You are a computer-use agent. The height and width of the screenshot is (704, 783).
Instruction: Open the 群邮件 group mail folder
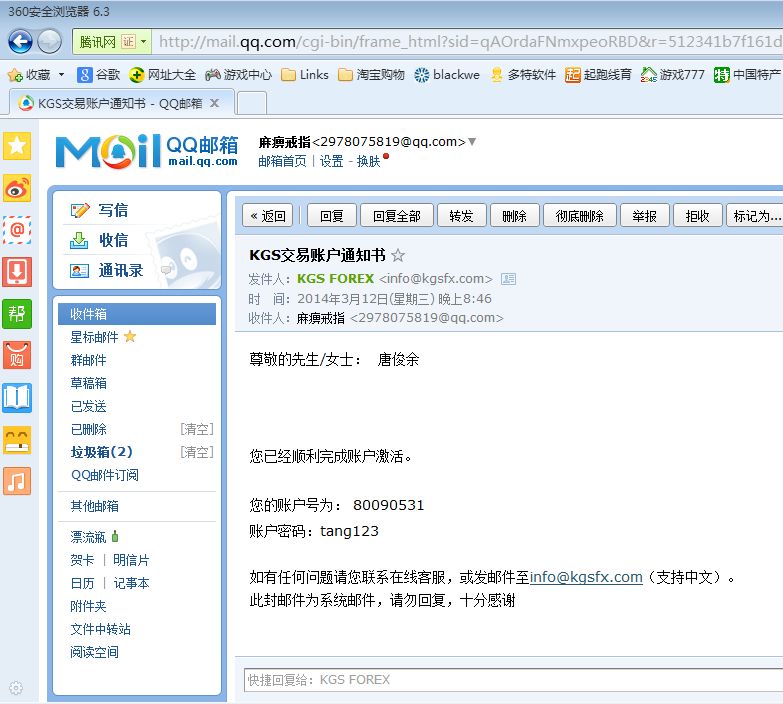[88, 360]
